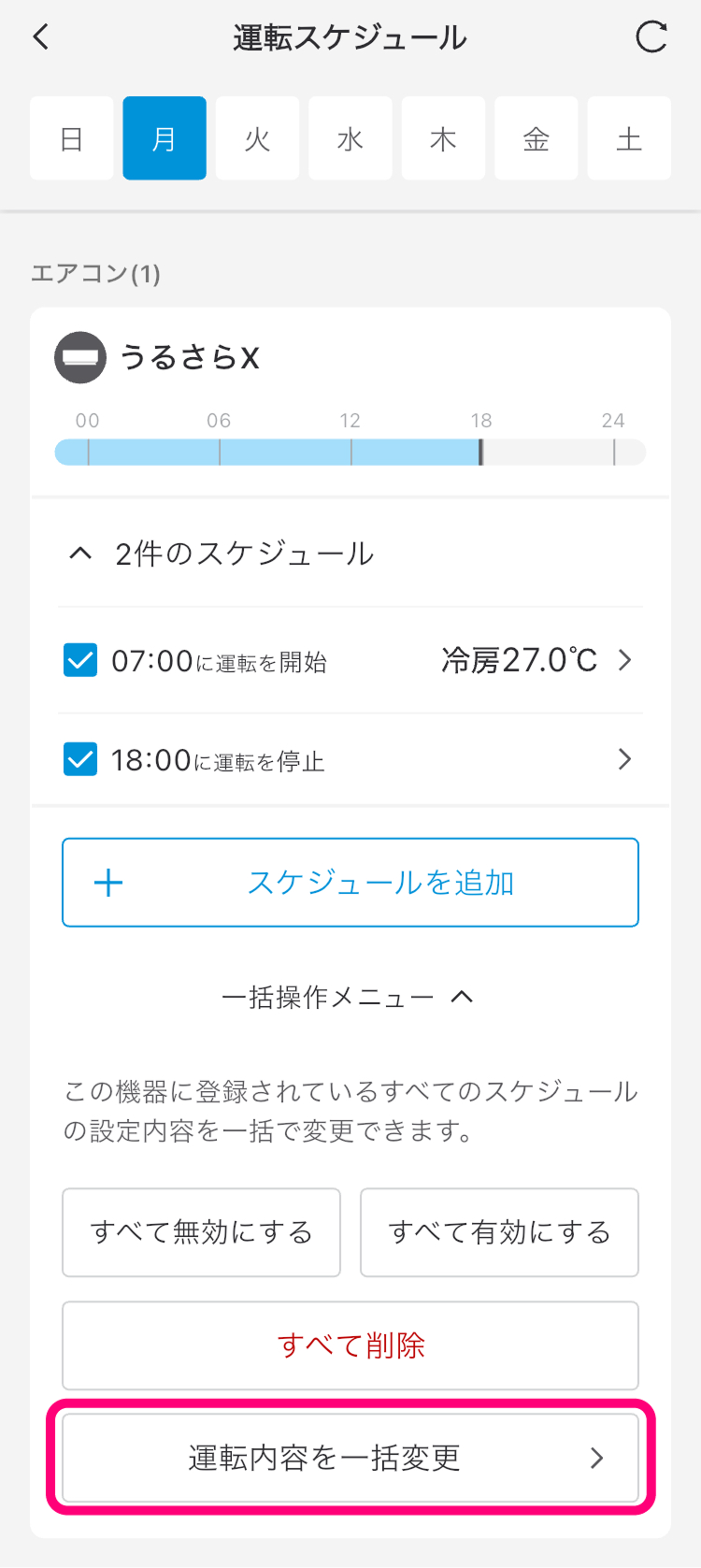The width and height of the screenshot is (701, 1568).
Task: Tap the うるさらX air conditioner icon
Action: [80, 357]
